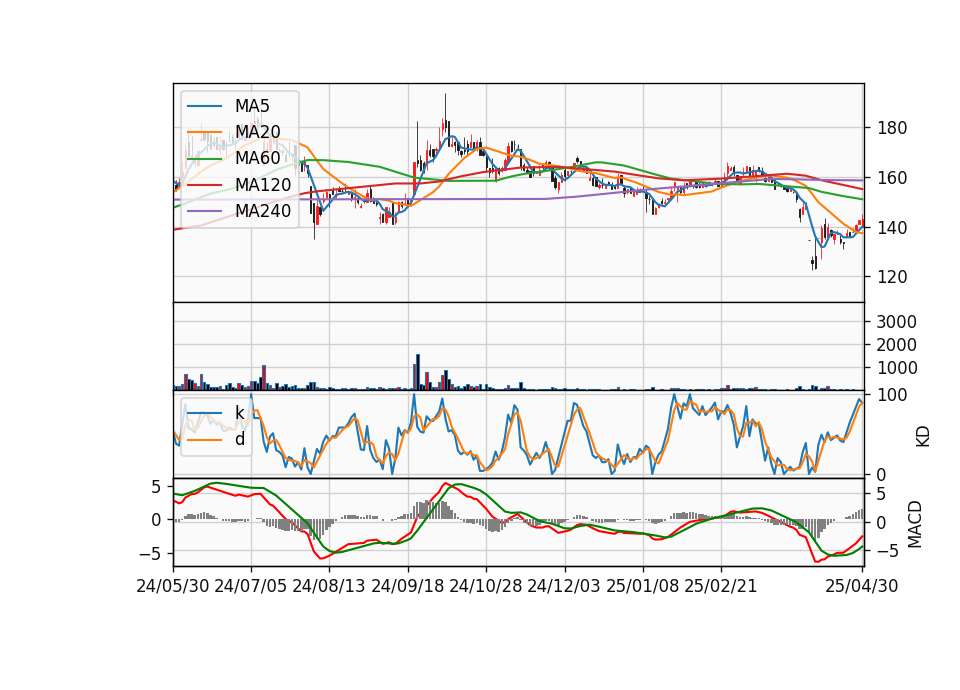
Task: Click the MA60 legend label
Action: click(257, 158)
